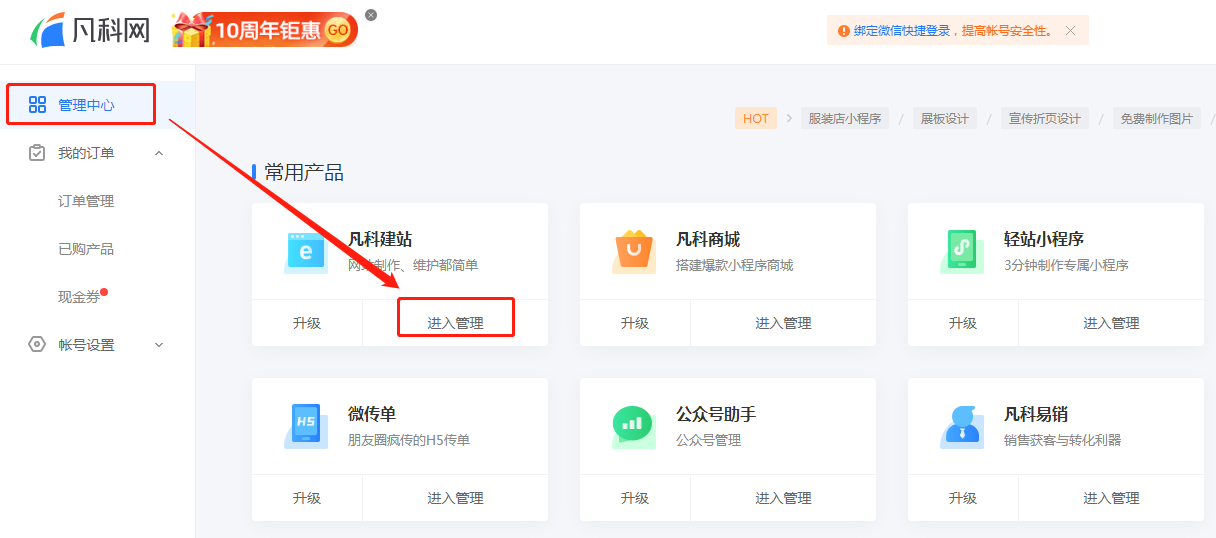Click the 凡科建站 product title

[x=380, y=240]
